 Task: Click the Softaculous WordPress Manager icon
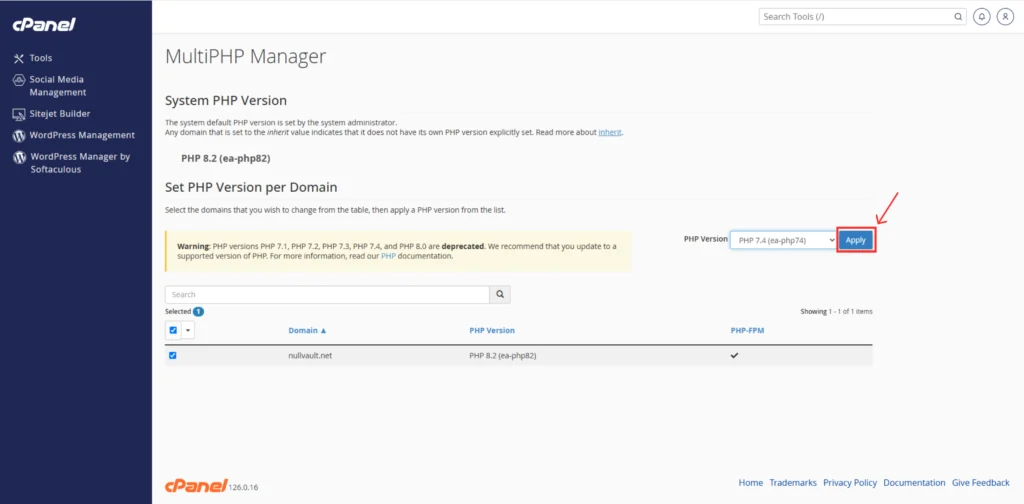click(x=19, y=157)
